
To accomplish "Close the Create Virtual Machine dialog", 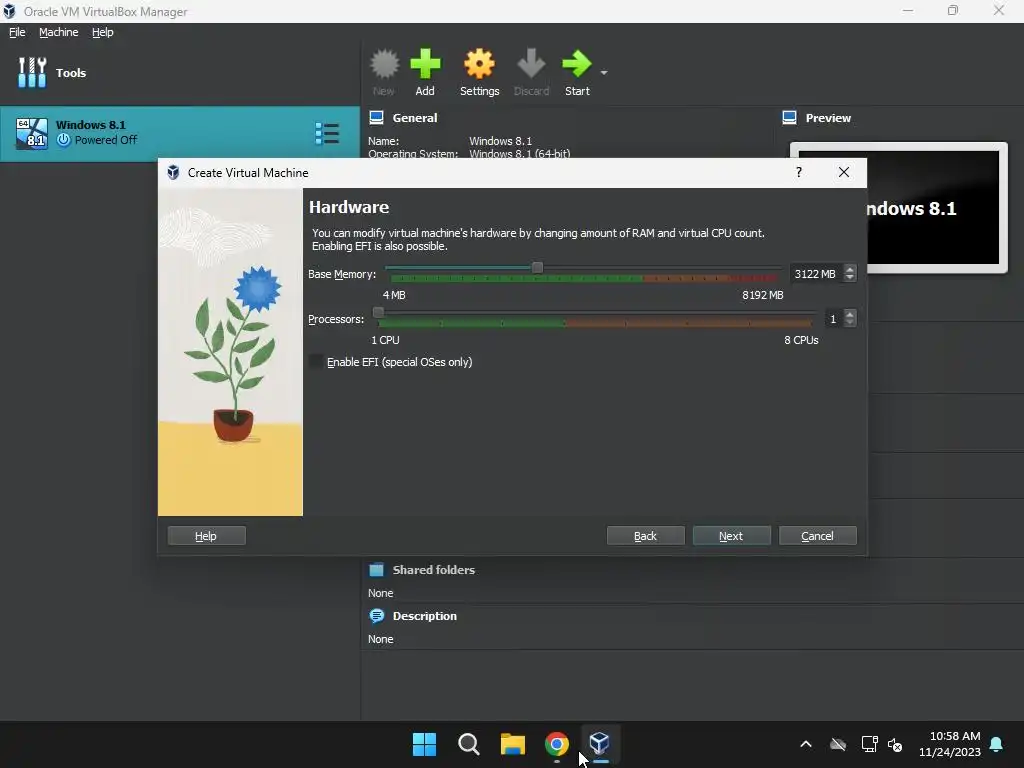I will coord(844,172).
